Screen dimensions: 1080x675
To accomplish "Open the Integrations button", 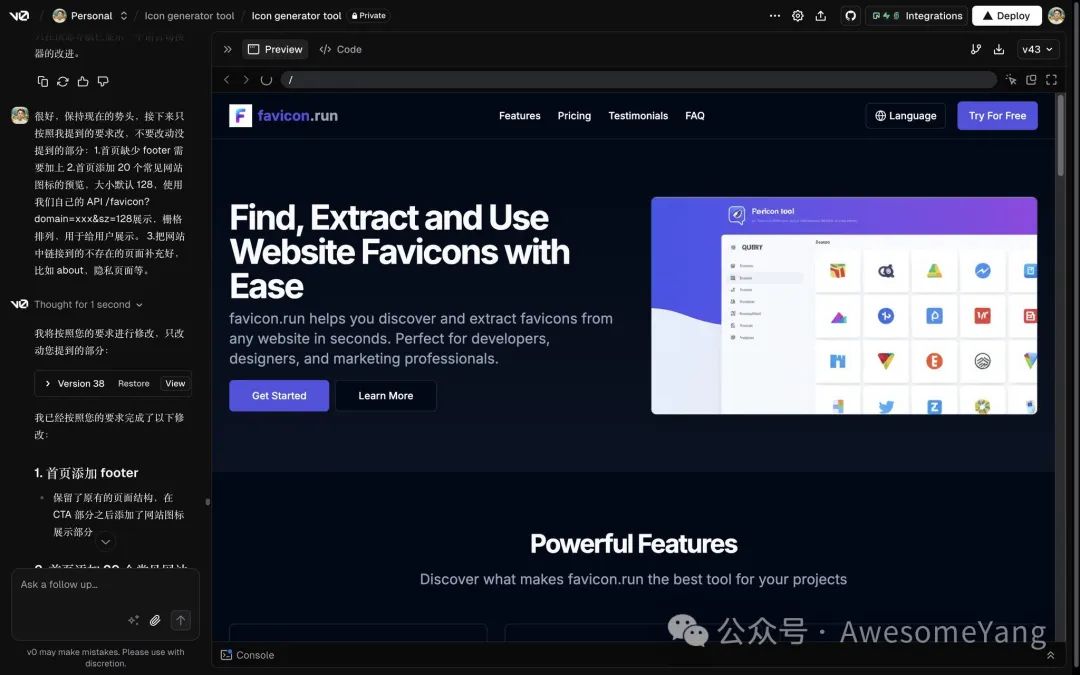I will click(x=917, y=15).
